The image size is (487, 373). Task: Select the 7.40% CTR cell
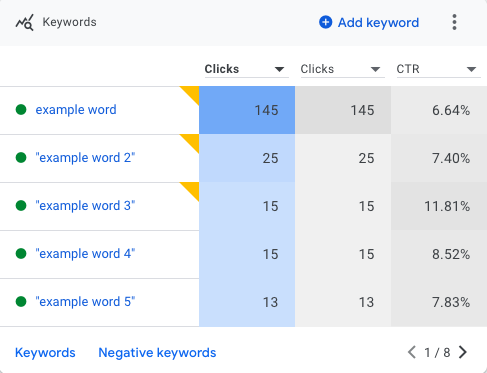pyautogui.click(x=439, y=158)
